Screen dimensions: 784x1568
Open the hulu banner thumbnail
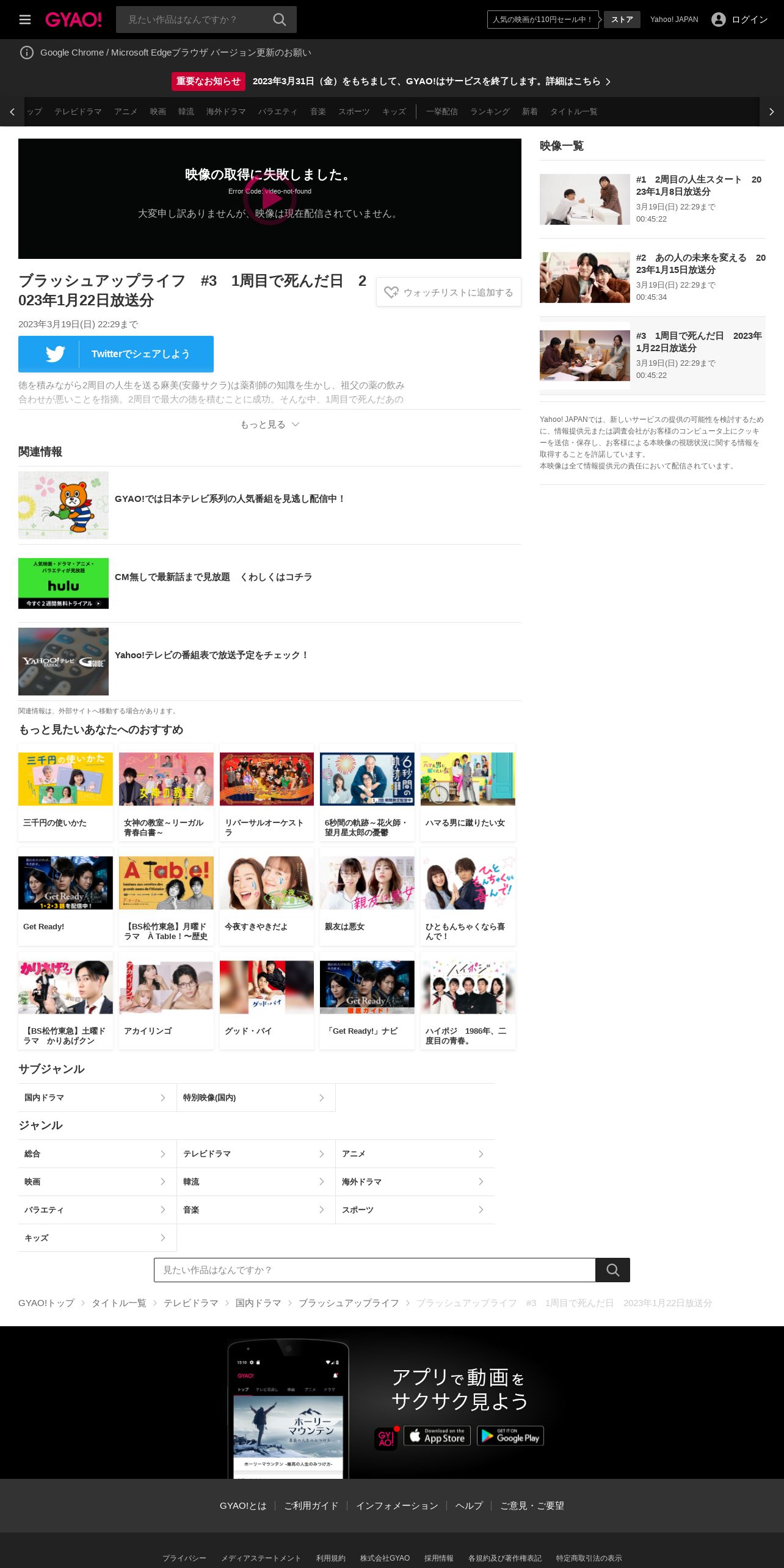[64, 583]
